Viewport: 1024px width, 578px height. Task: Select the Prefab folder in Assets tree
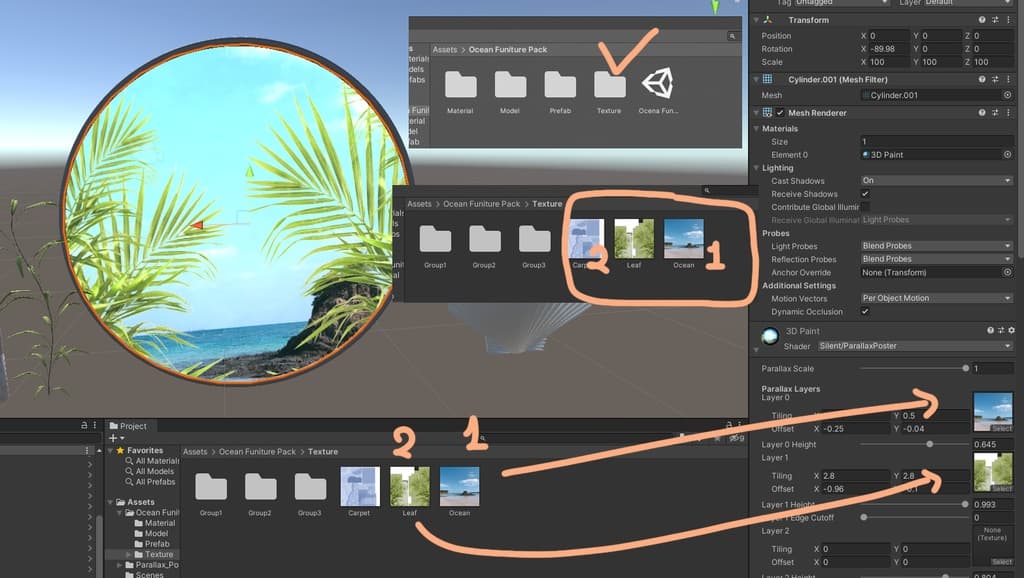(152, 544)
